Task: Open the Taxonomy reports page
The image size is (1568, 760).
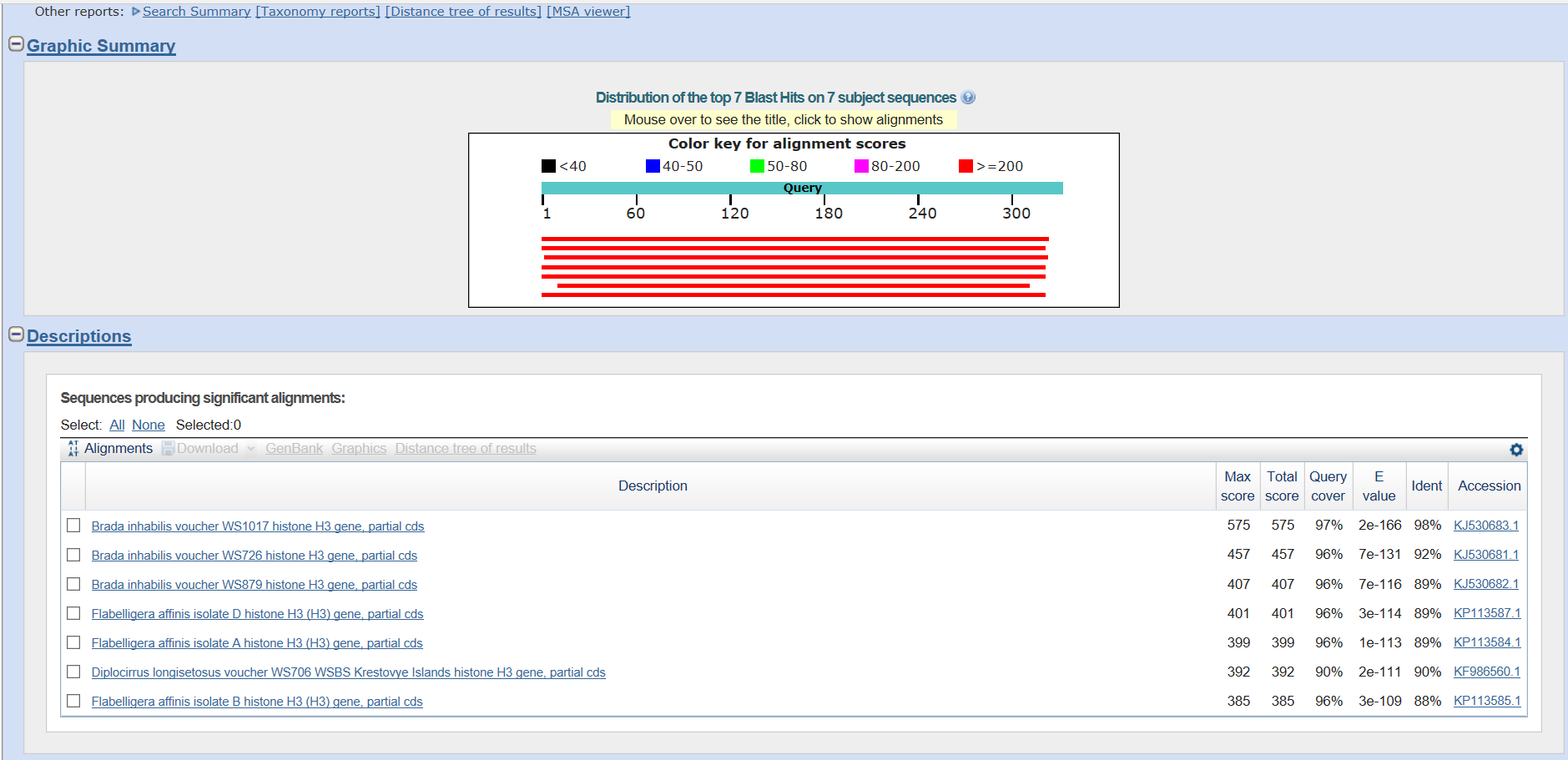Action: point(318,12)
